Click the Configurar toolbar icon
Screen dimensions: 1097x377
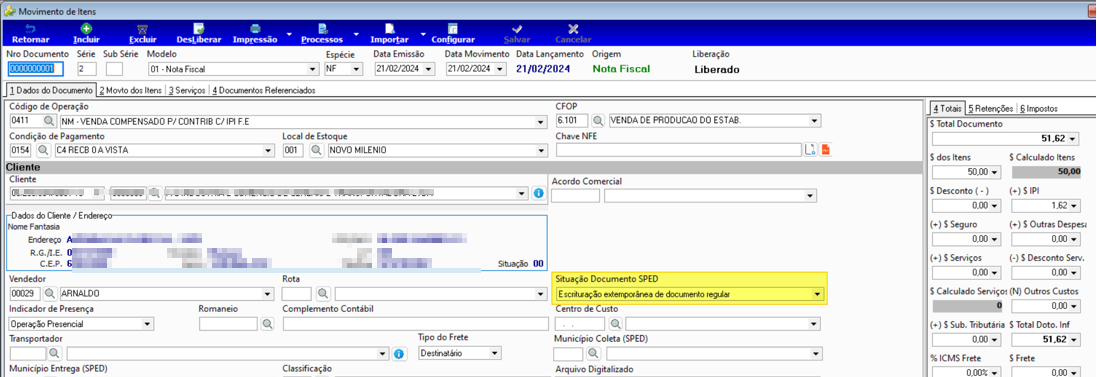[x=453, y=29]
